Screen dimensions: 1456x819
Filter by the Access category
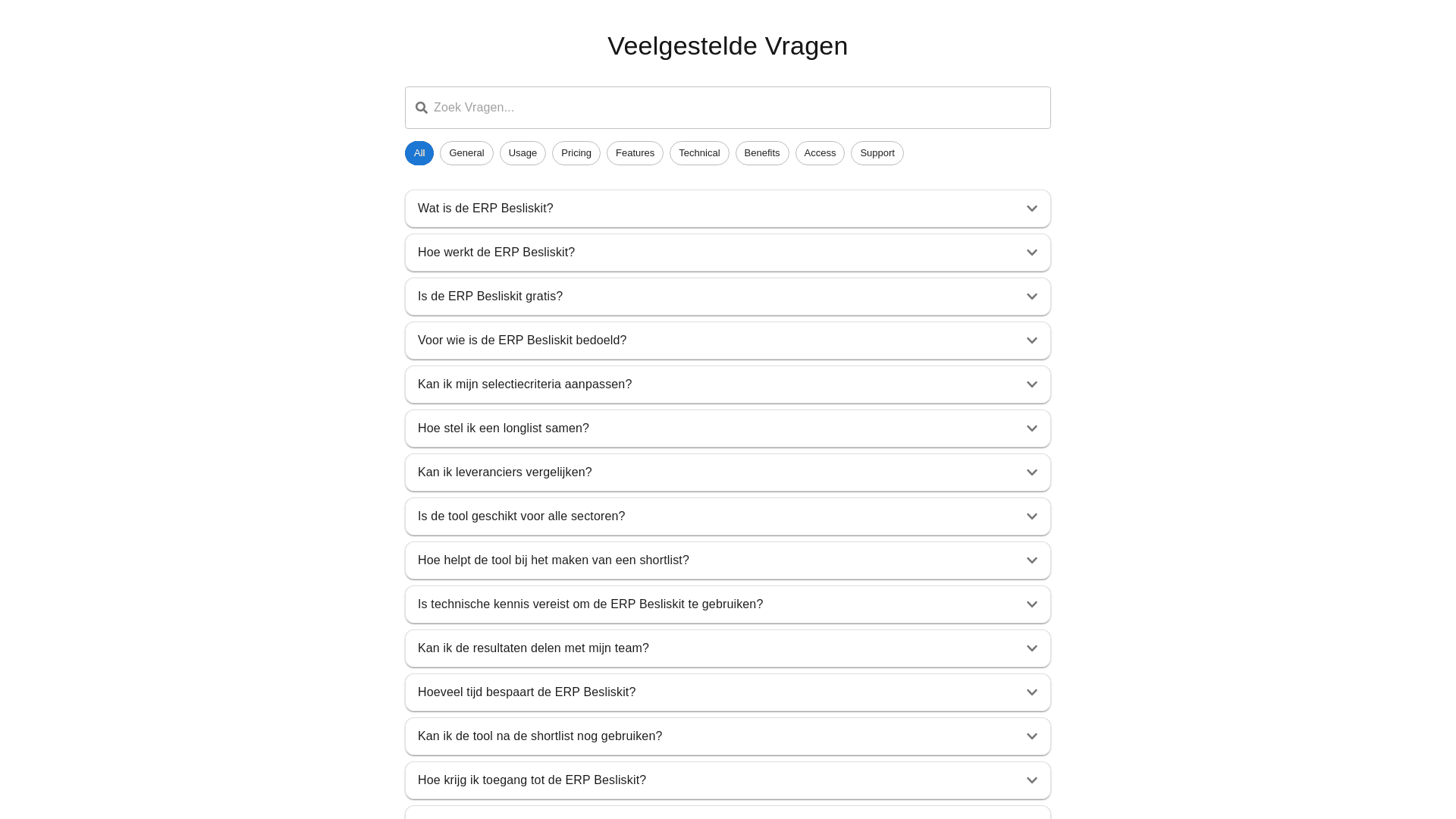(820, 153)
